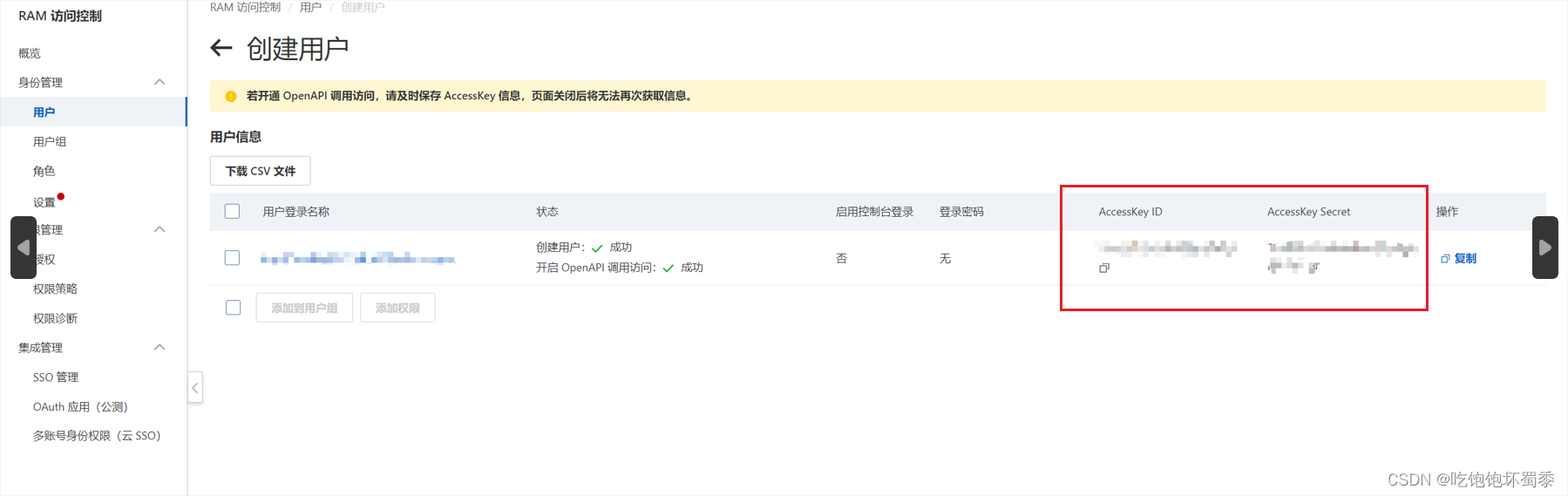The height and width of the screenshot is (496, 1568).
Task: Open 概览 in the sidebar
Action: point(30,53)
